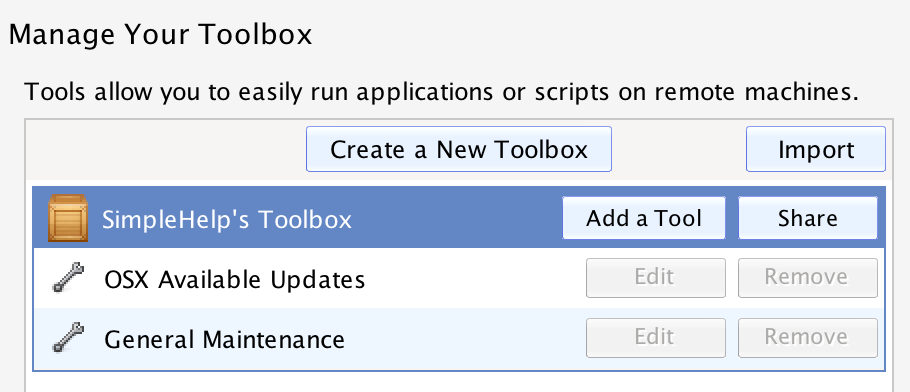Click gap between Create a New Toolbox and Import
Image resolution: width=910 pixels, height=392 pixels.
pyautogui.click(x=679, y=149)
